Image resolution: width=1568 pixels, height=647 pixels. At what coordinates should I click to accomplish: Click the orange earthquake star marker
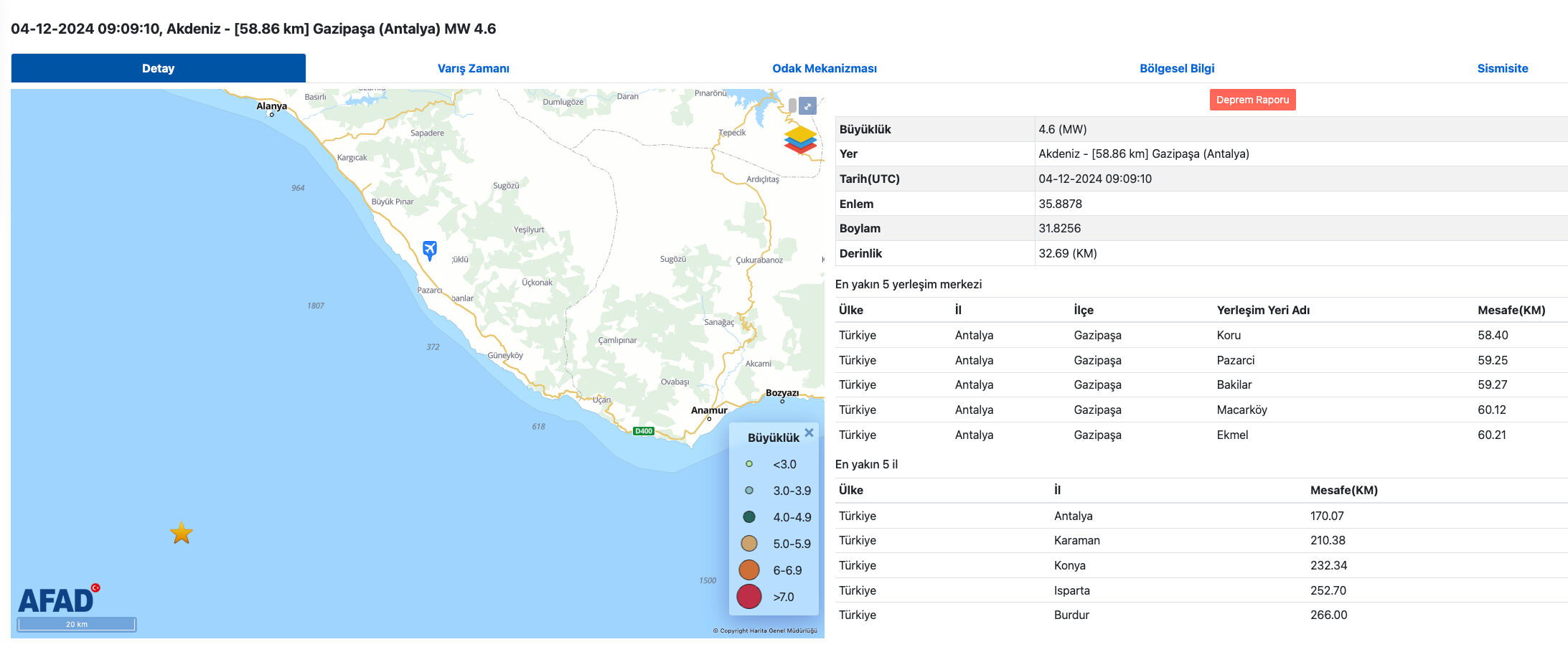182,533
